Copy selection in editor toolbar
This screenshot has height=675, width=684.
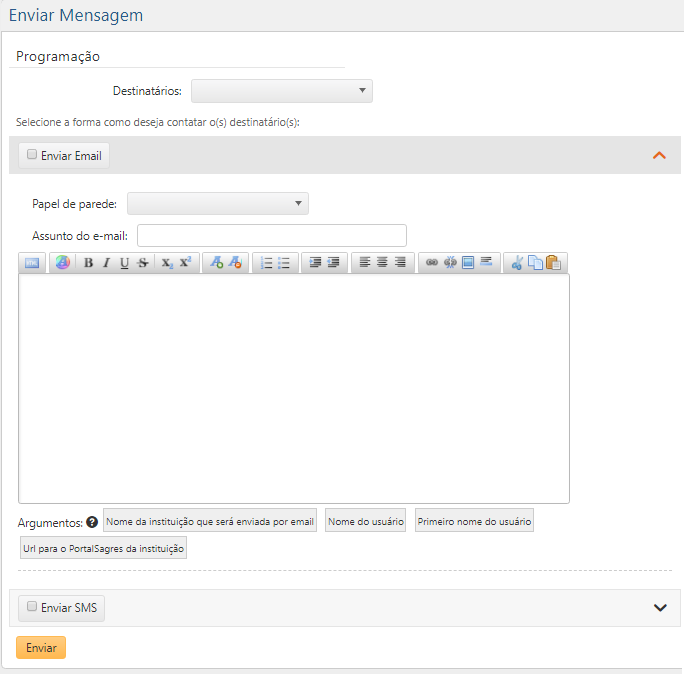tap(535, 263)
